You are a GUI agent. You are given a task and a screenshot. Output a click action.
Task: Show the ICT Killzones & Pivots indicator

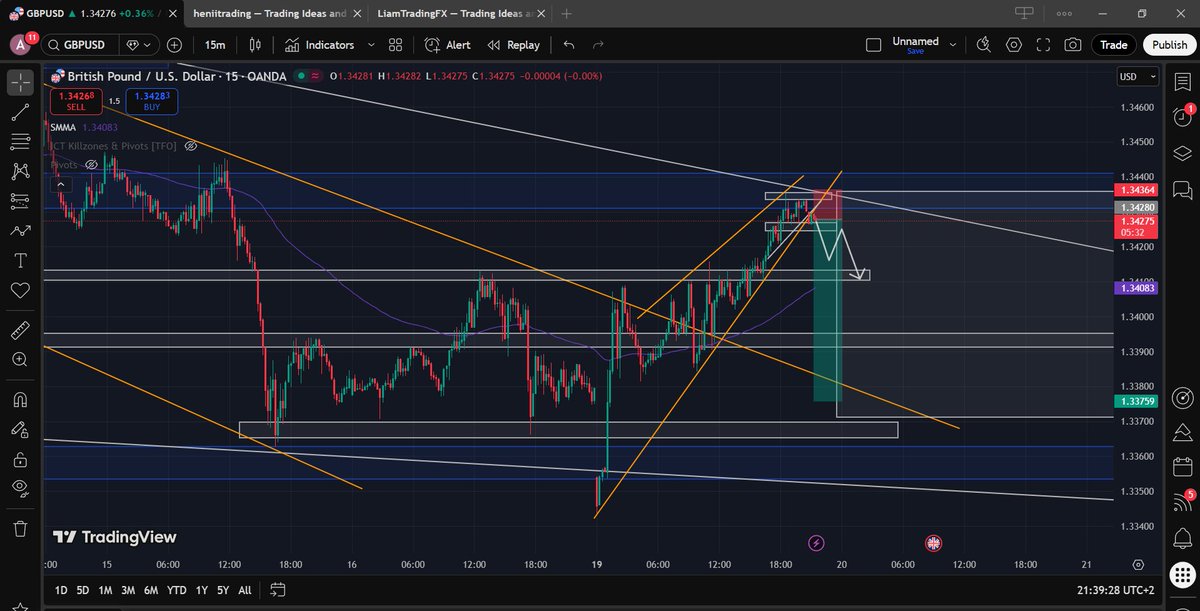191,146
